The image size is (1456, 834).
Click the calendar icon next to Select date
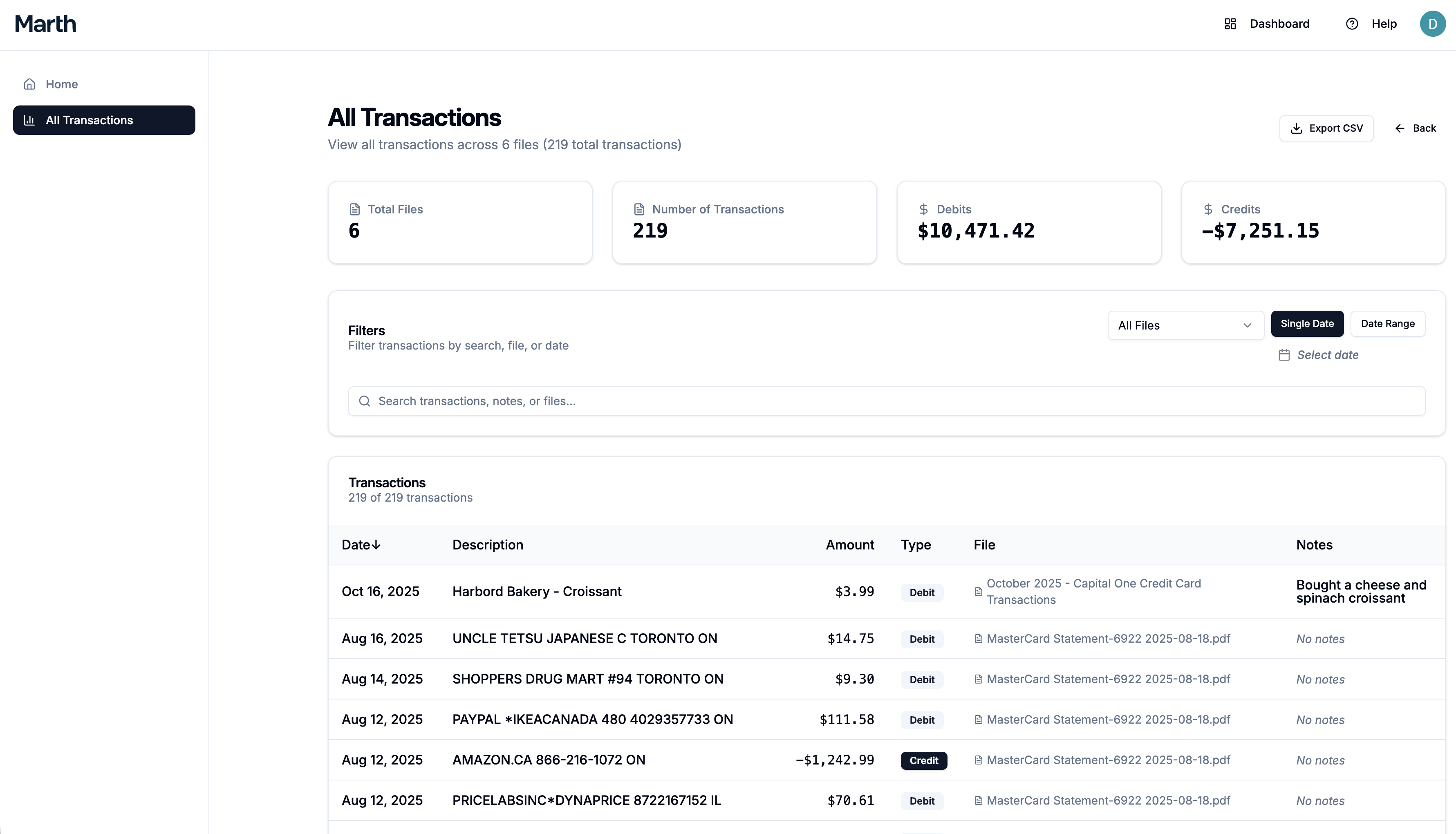coord(1284,355)
